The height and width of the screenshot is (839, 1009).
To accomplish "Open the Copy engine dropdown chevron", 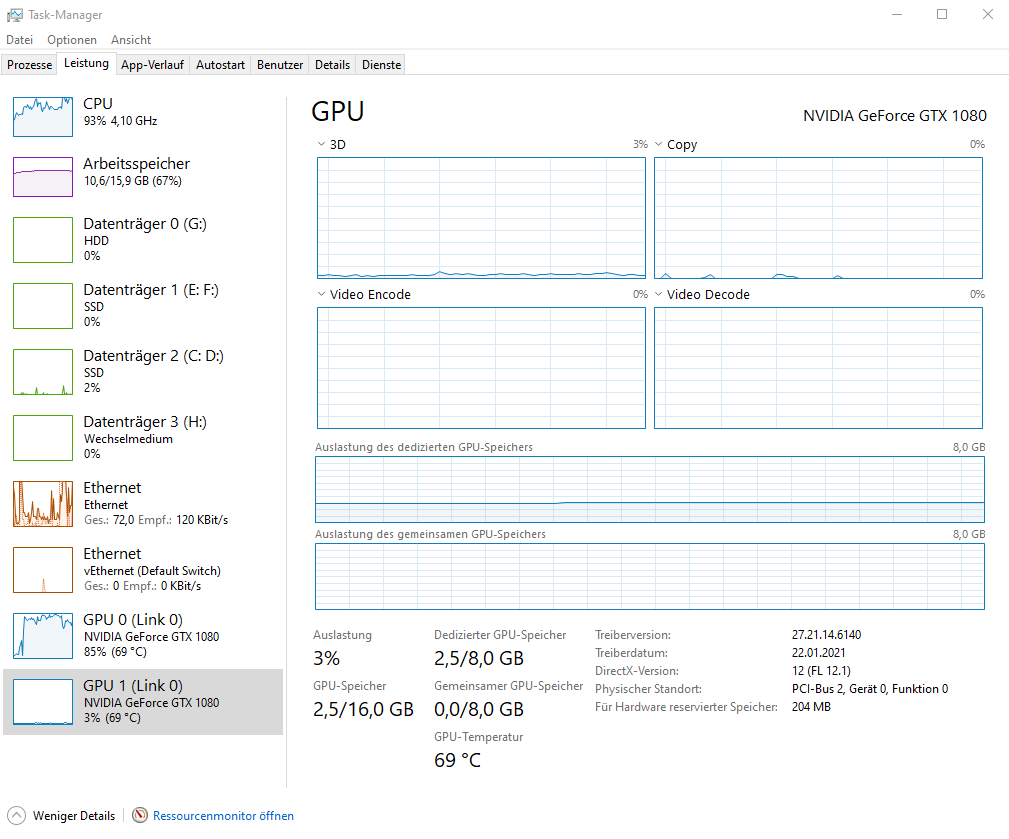I will coord(658,144).
